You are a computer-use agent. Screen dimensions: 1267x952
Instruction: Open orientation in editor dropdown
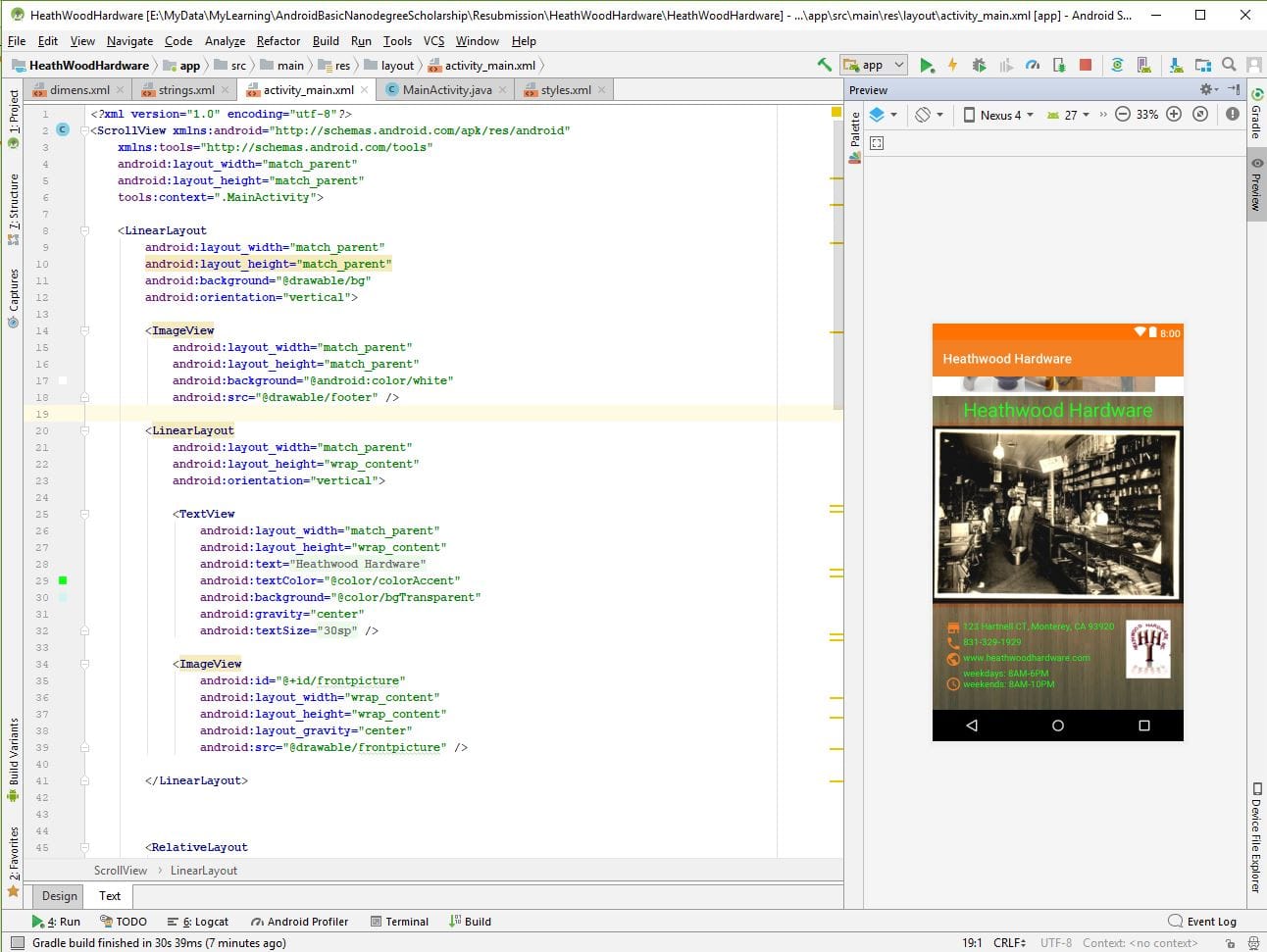pos(929,114)
